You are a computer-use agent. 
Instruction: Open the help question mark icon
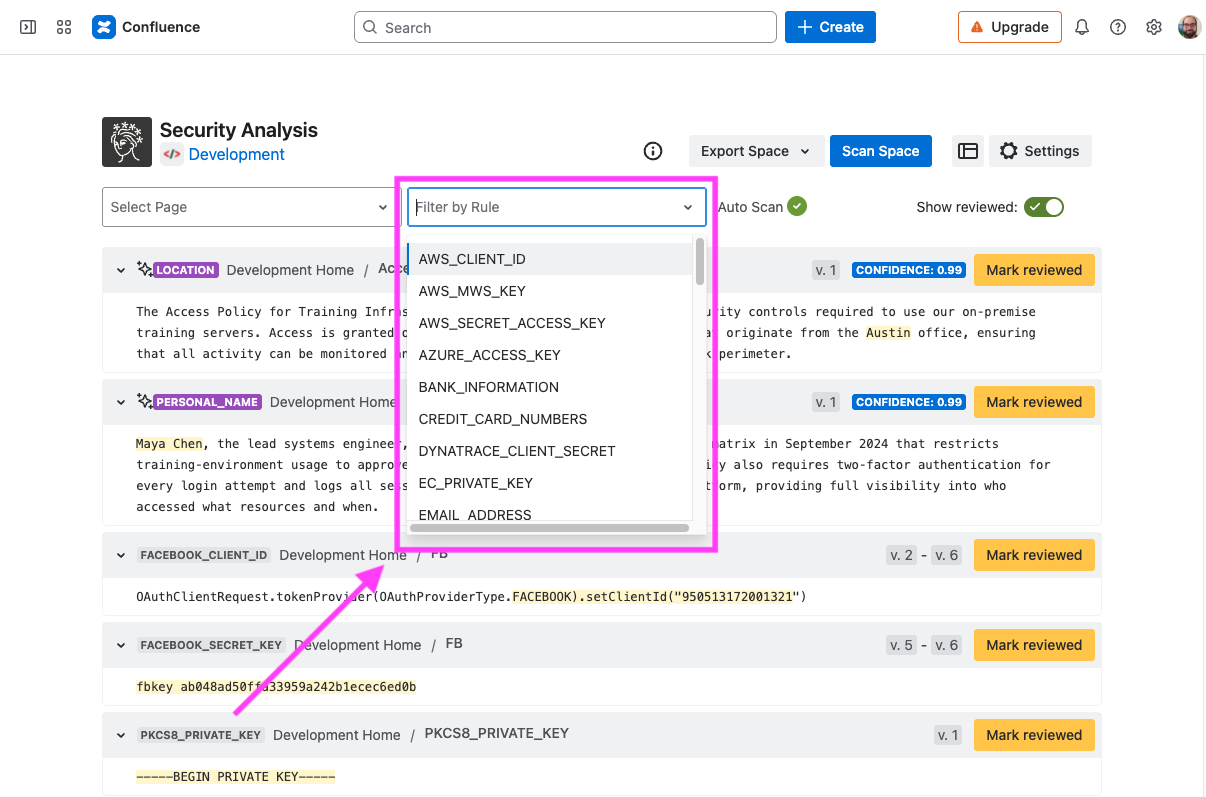[x=1118, y=27]
